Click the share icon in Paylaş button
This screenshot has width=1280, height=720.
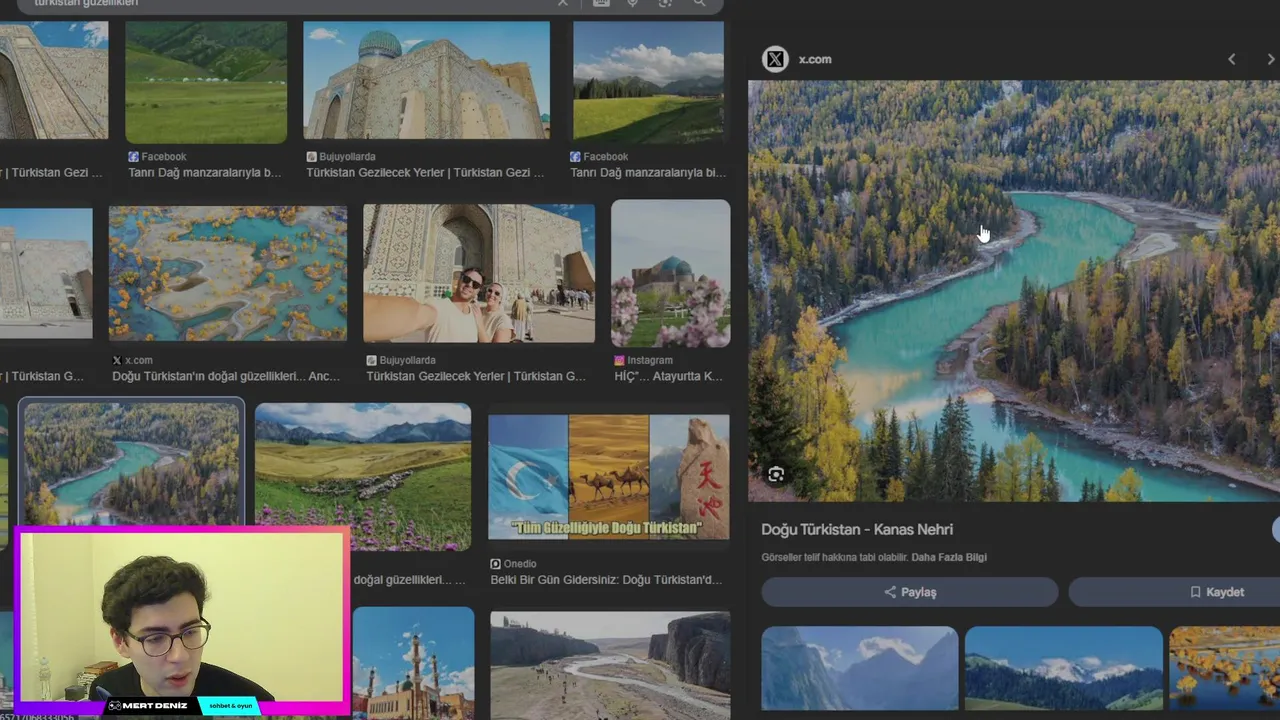(x=890, y=592)
